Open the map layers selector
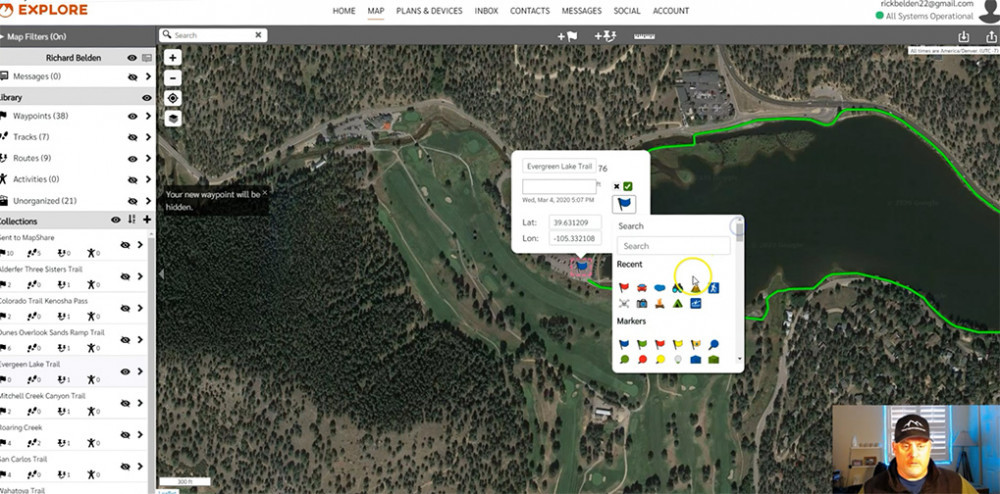 173,119
